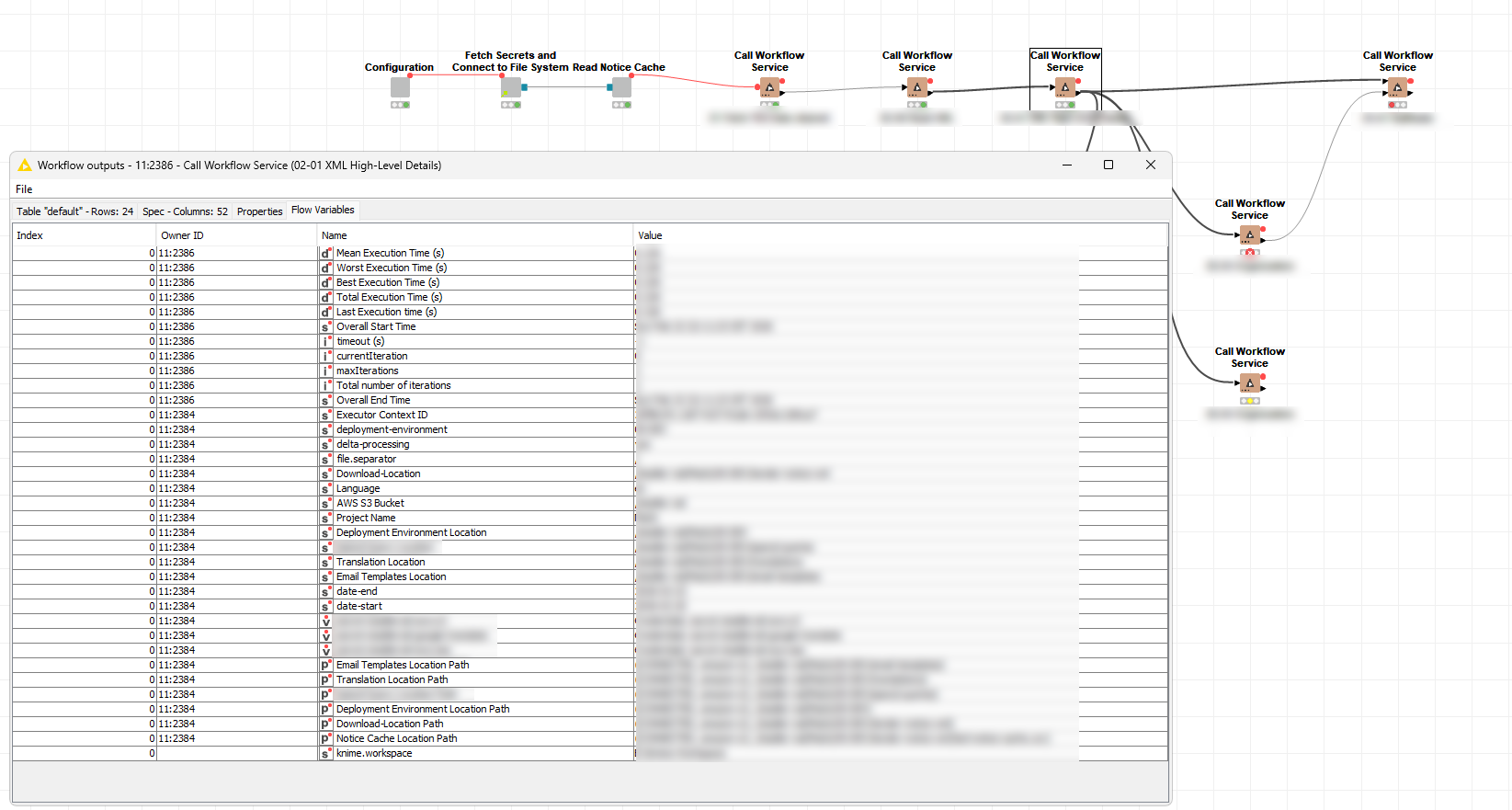Image resolution: width=1512 pixels, height=810 pixels.
Task: Select the Fetch Secrets and Connect node
Action: pyautogui.click(x=511, y=87)
